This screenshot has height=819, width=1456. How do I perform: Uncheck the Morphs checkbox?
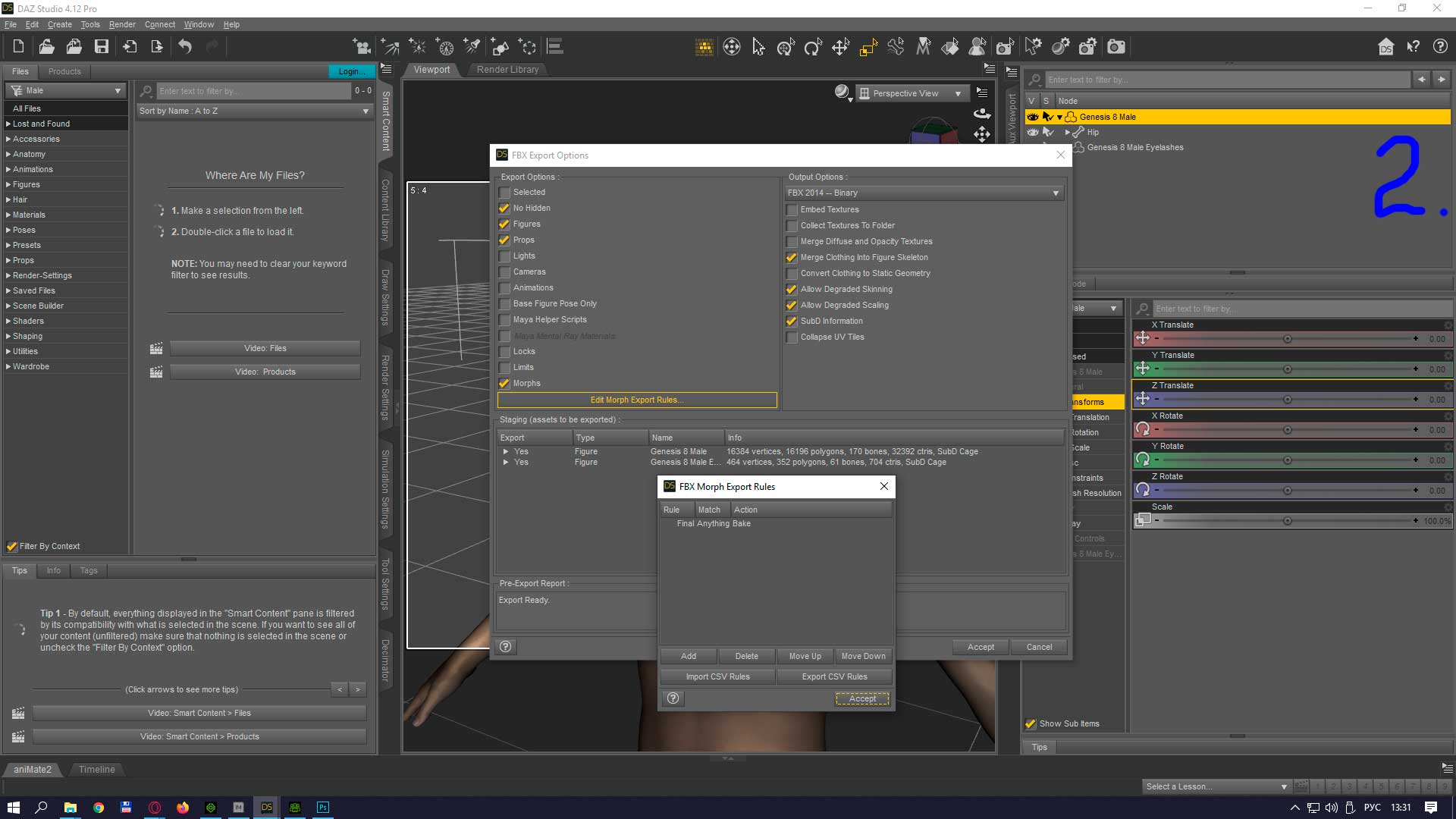[x=504, y=384]
